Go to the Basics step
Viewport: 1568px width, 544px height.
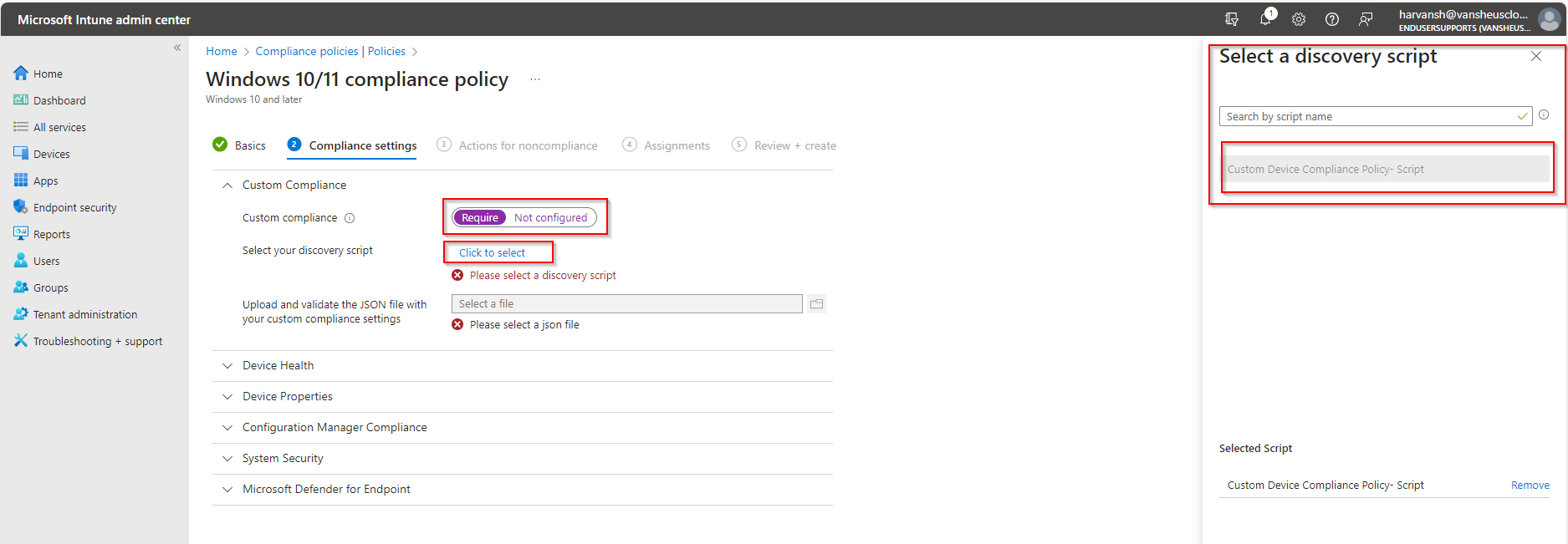239,145
